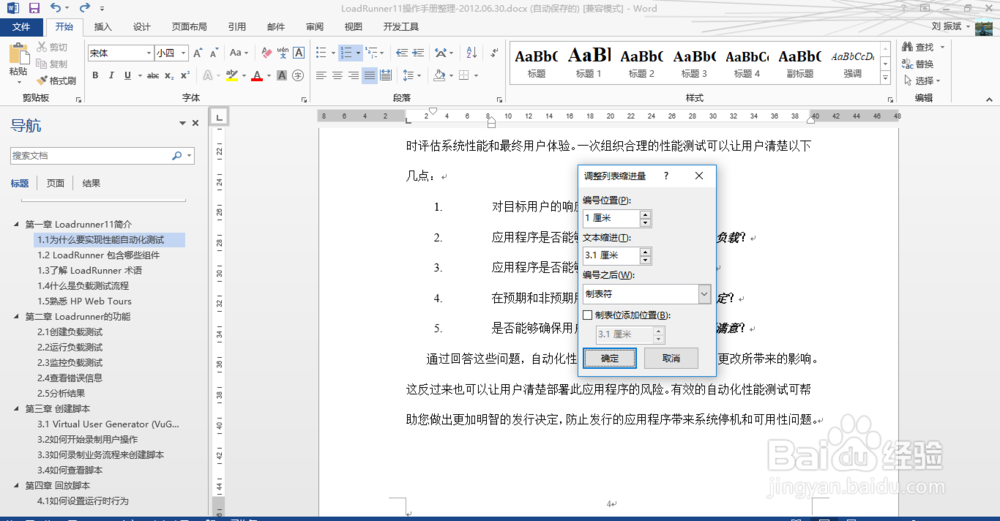Click the multilevel list icon

pos(371,53)
